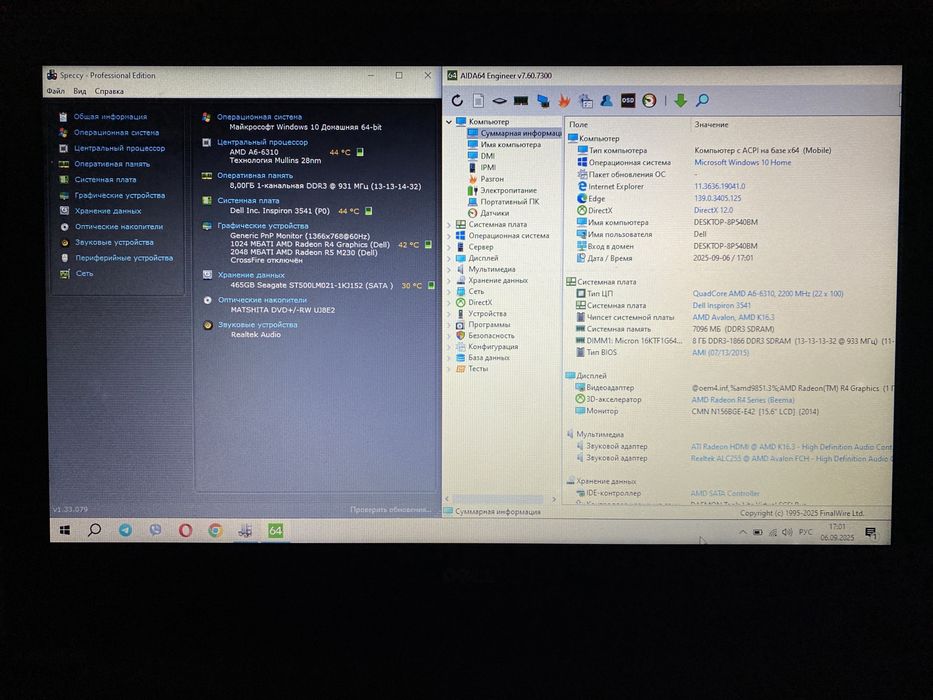Select Оперативная память in Speccy sidebar

tap(112, 164)
